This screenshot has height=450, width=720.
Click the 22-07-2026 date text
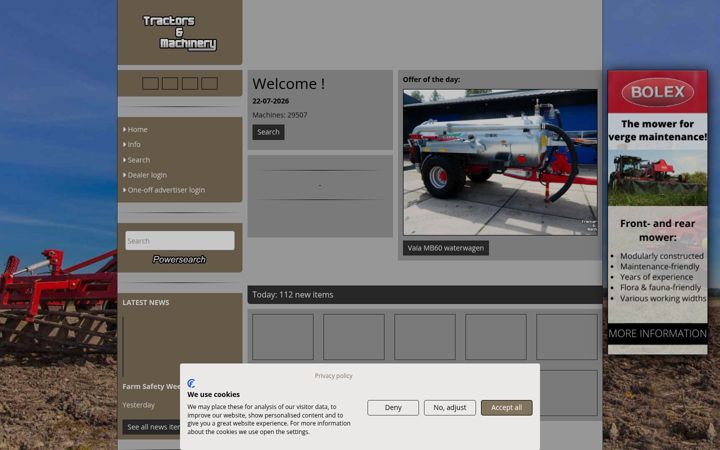click(270, 101)
